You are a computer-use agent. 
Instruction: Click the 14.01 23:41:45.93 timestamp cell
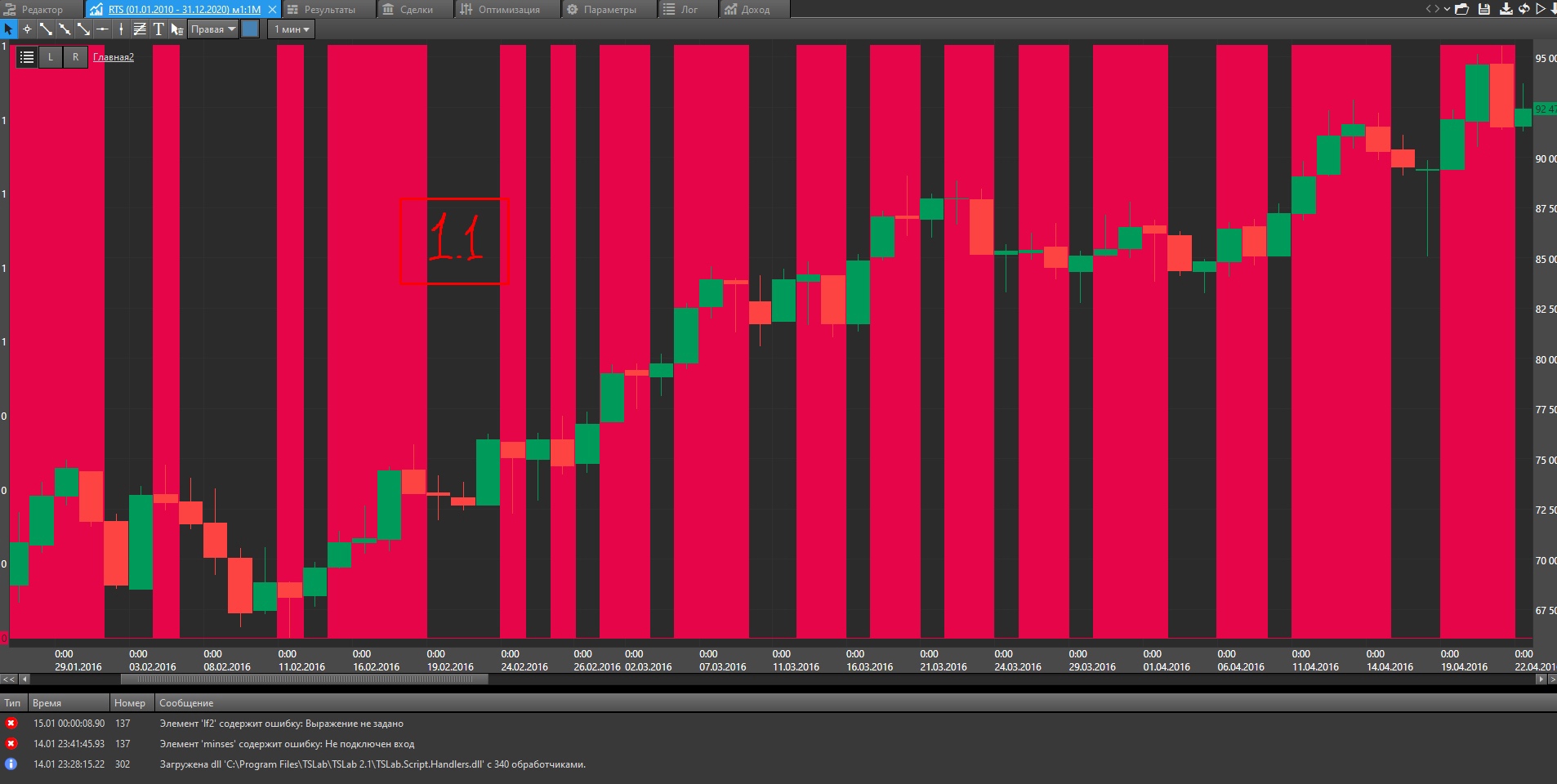[69, 744]
